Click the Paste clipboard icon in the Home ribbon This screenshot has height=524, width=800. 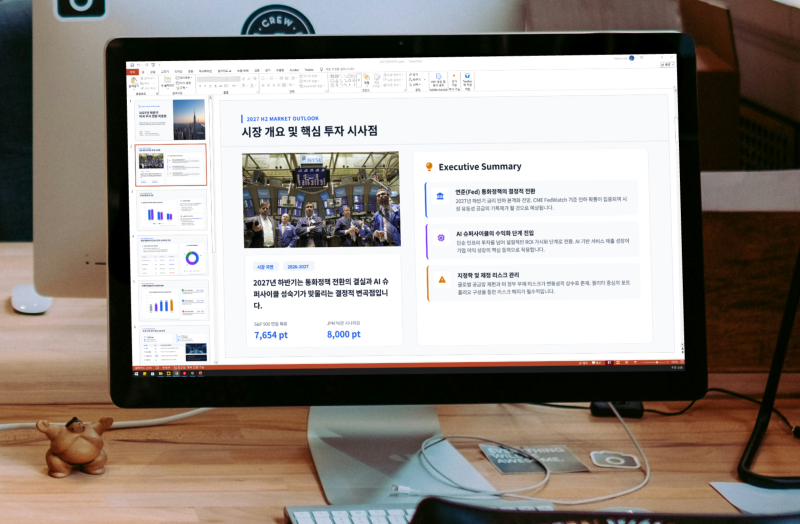point(133,81)
